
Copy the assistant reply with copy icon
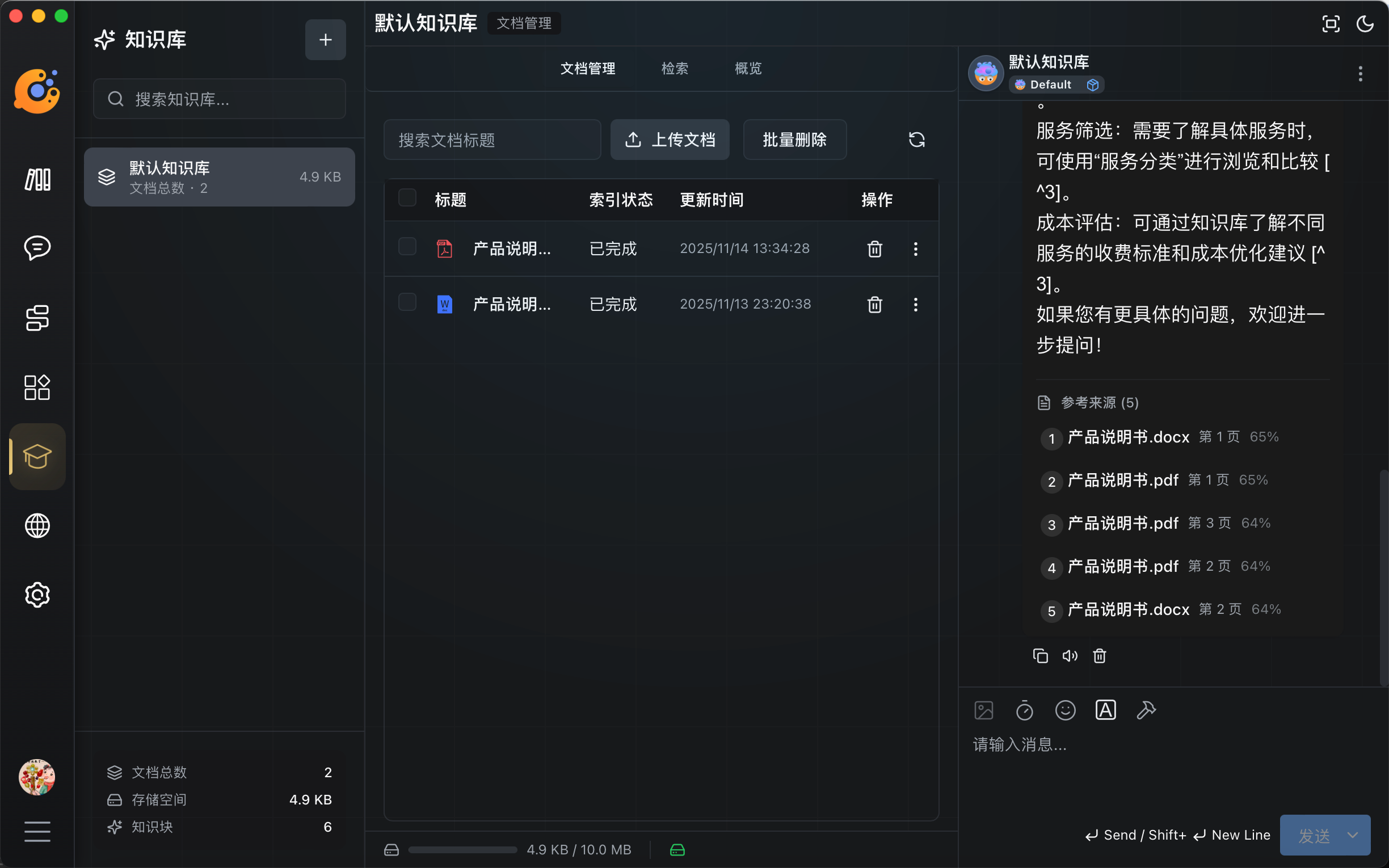click(x=1040, y=656)
